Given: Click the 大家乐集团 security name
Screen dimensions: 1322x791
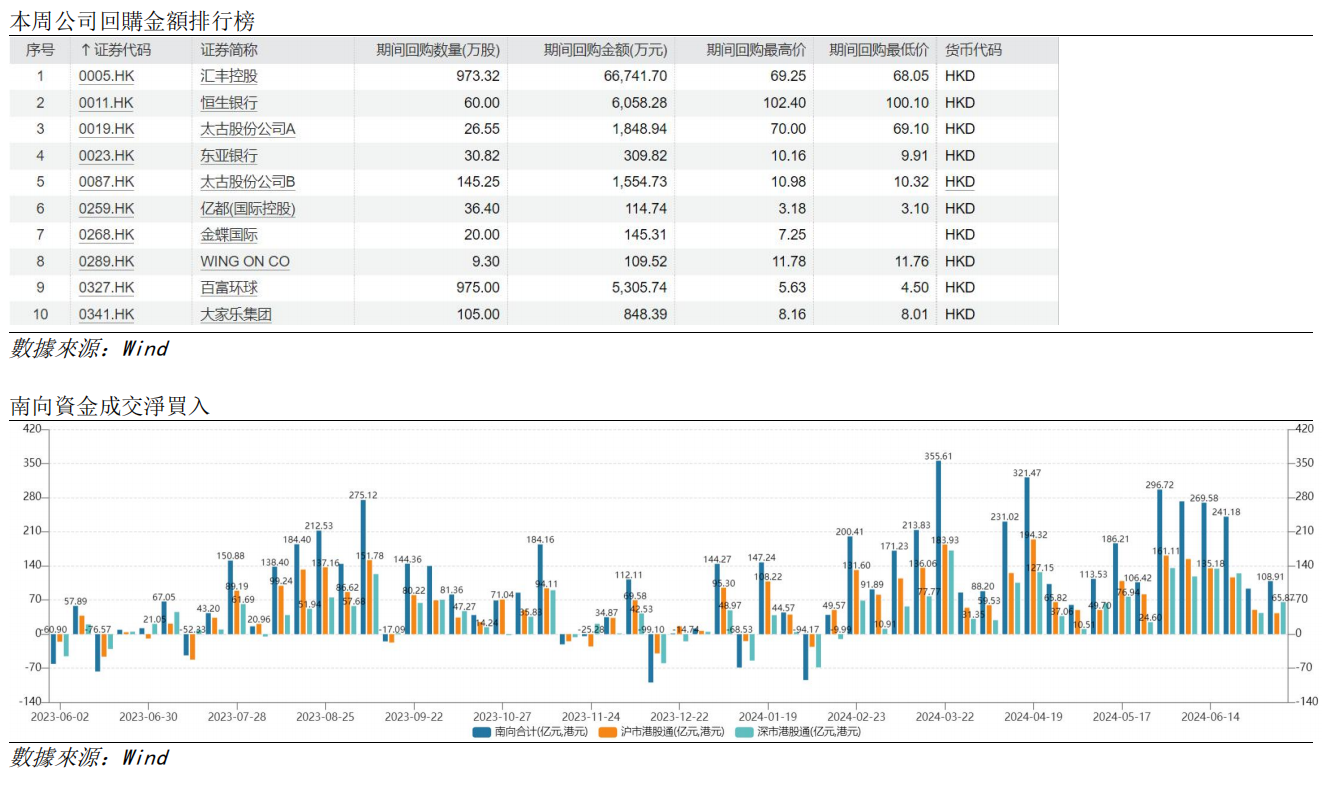Looking at the screenshot, I should pyautogui.click(x=236, y=315).
